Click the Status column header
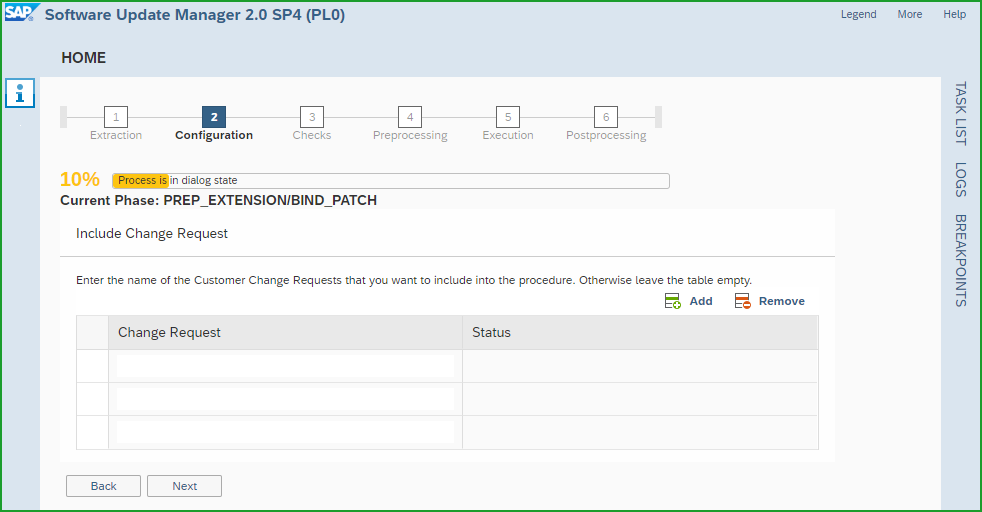The height and width of the screenshot is (512, 982). (640, 332)
